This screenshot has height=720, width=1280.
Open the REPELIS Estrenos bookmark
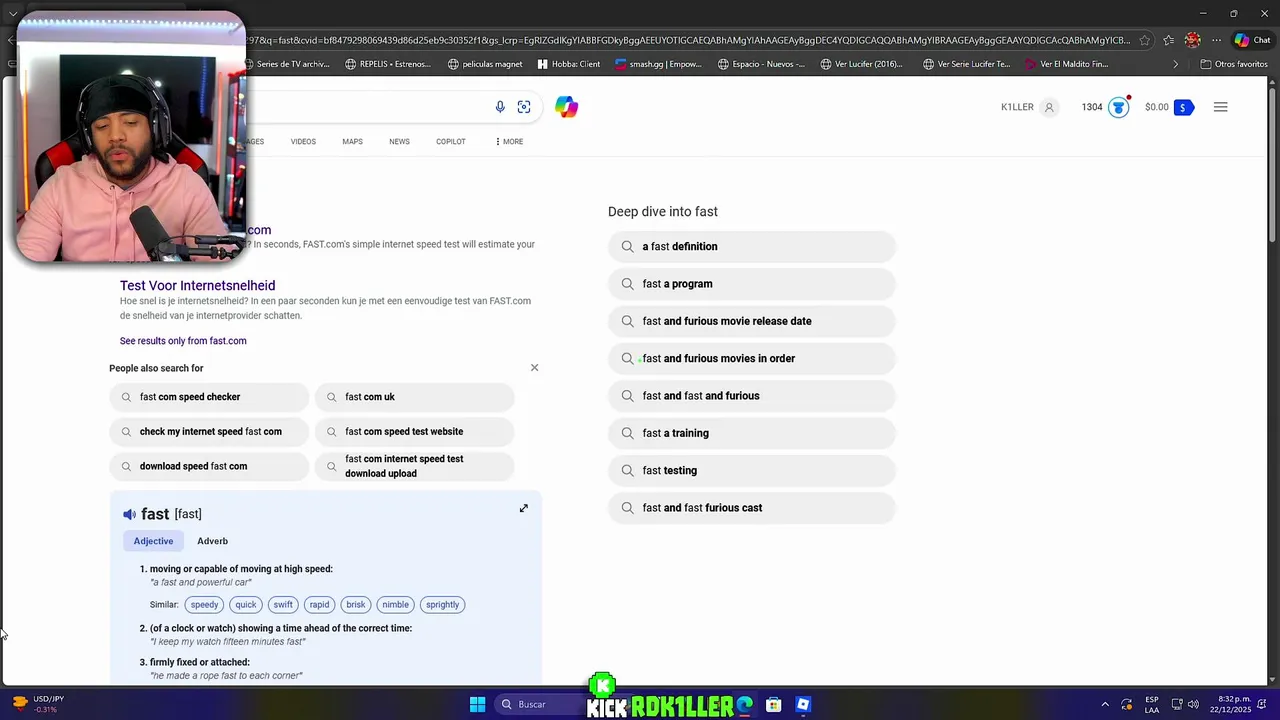(388, 64)
